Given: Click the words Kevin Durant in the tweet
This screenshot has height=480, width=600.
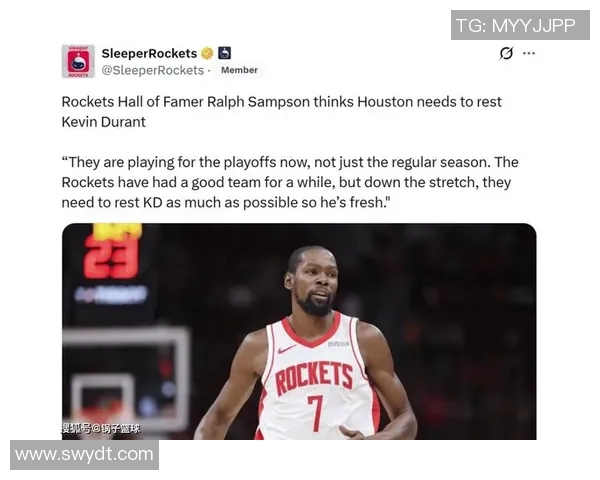Looking at the screenshot, I should (x=104, y=122).
